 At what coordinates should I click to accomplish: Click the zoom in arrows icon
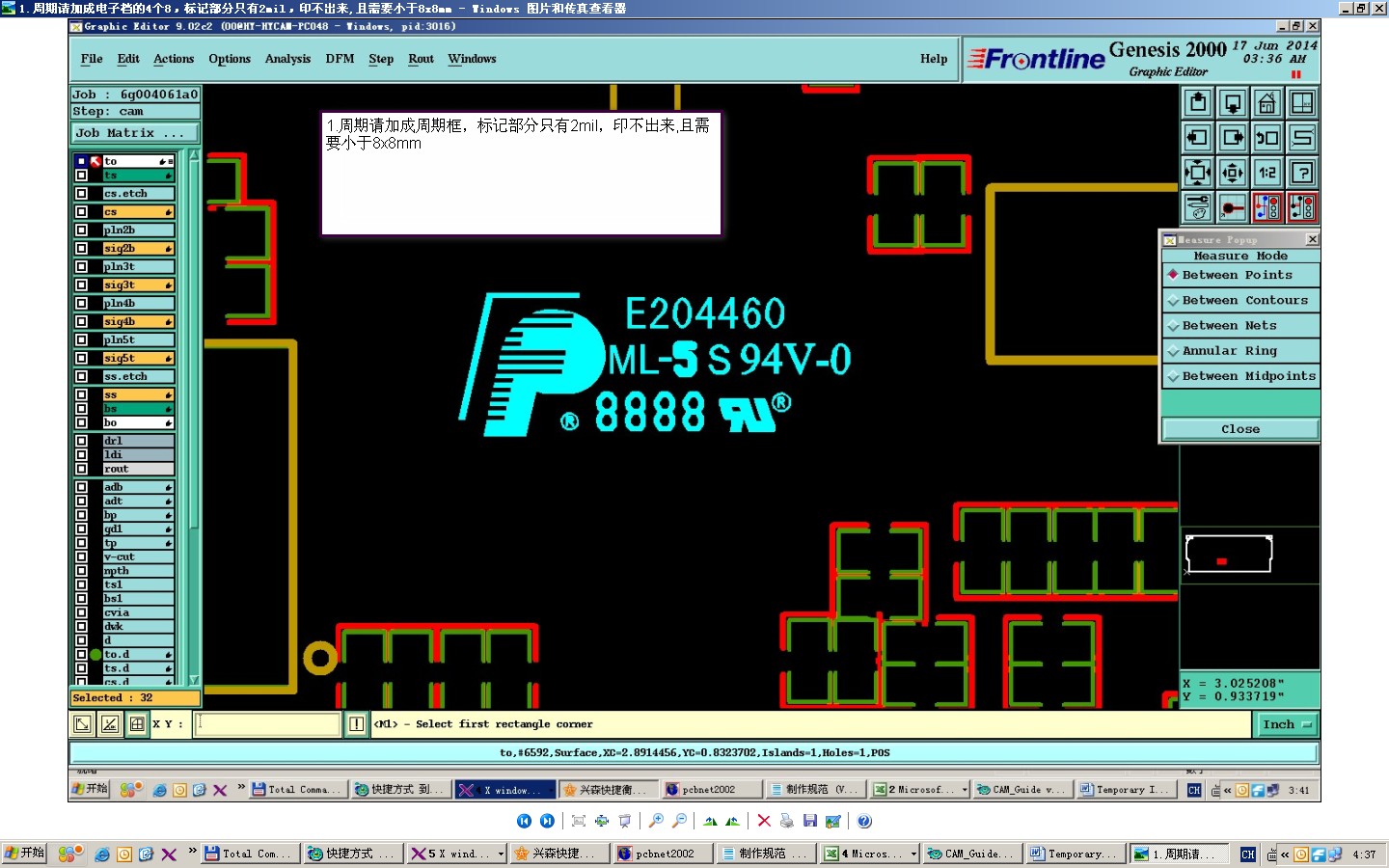(1197, 173)
